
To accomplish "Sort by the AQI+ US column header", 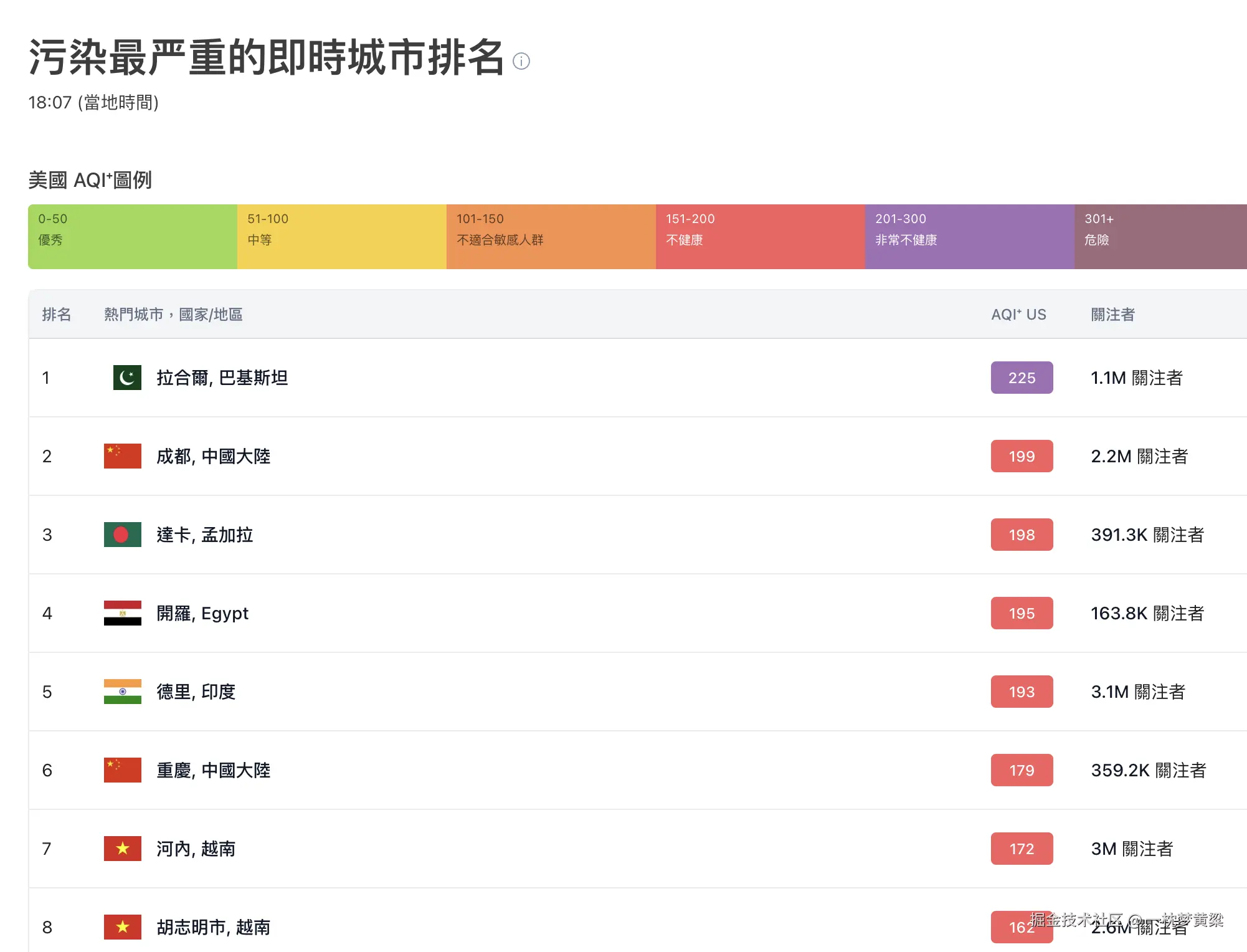I will [1018, 315].
